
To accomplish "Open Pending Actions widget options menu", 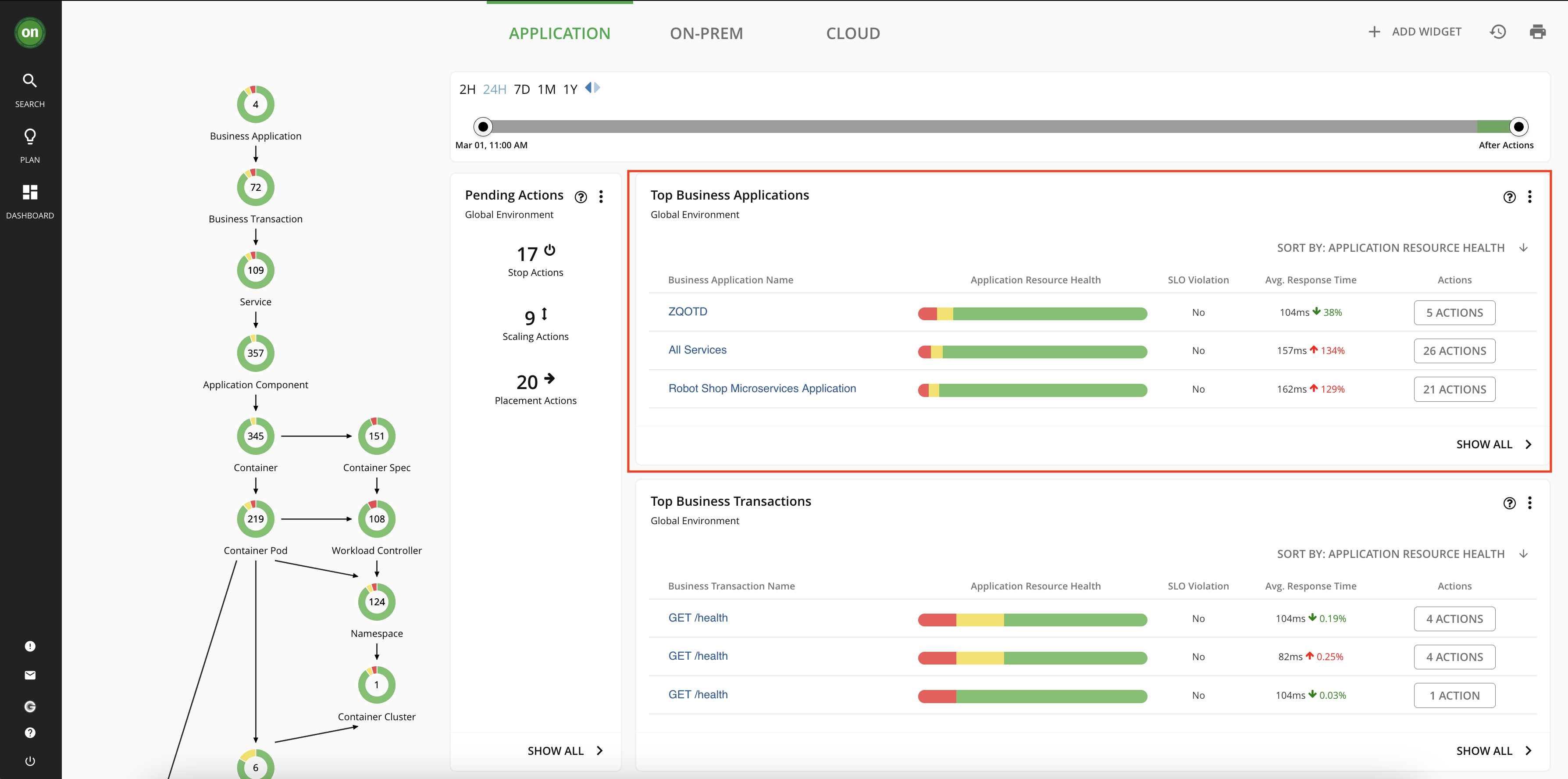I will pyautogui.click(x=601, y=197).
